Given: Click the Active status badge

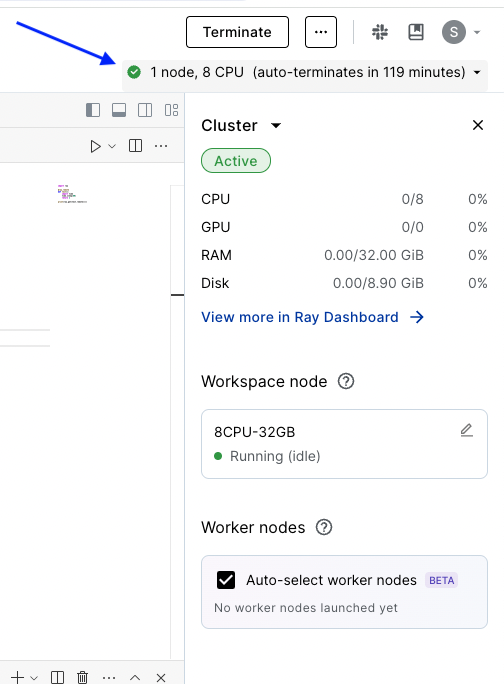Looking at the screenshot, I should [236, 161].
